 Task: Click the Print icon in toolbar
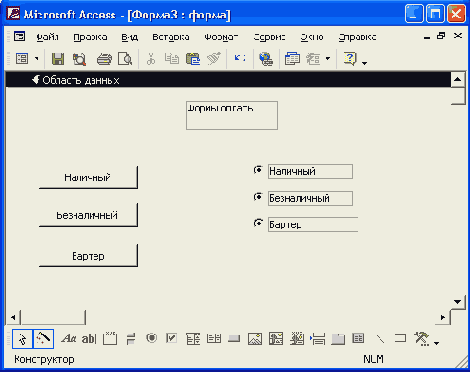[x=104, y=59]
